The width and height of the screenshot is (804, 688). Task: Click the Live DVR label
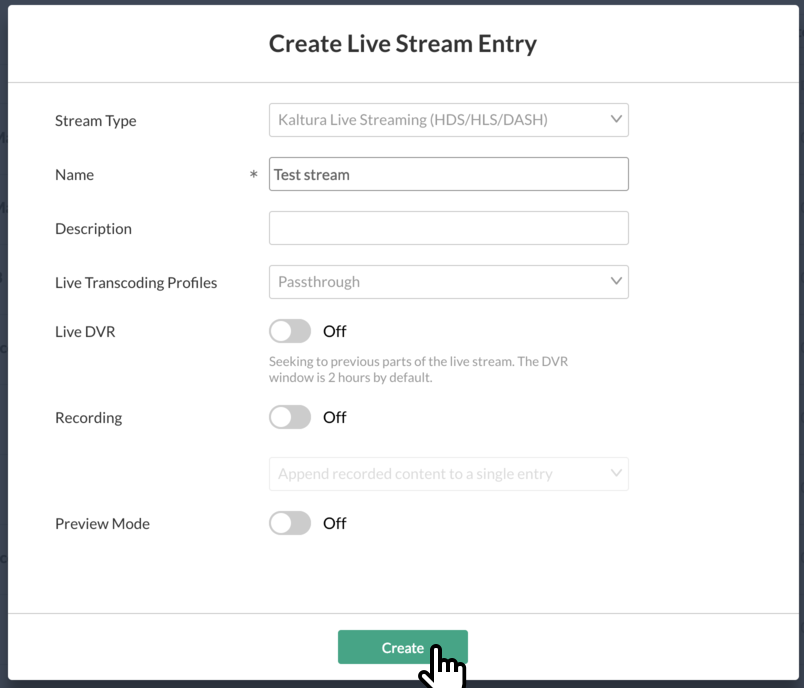click(x=85, y=332)
